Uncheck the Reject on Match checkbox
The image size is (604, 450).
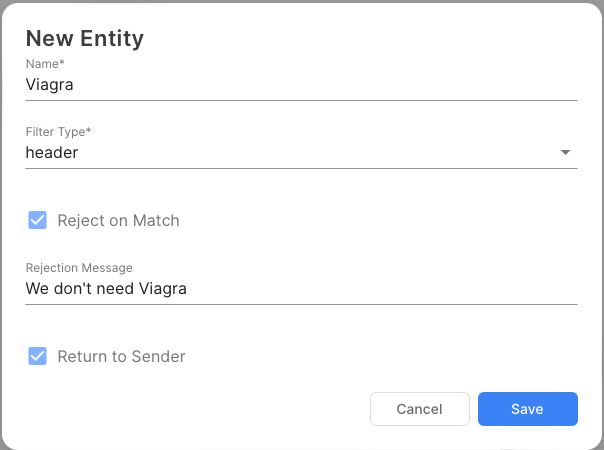pyautogui.click(x=38, y=220)
